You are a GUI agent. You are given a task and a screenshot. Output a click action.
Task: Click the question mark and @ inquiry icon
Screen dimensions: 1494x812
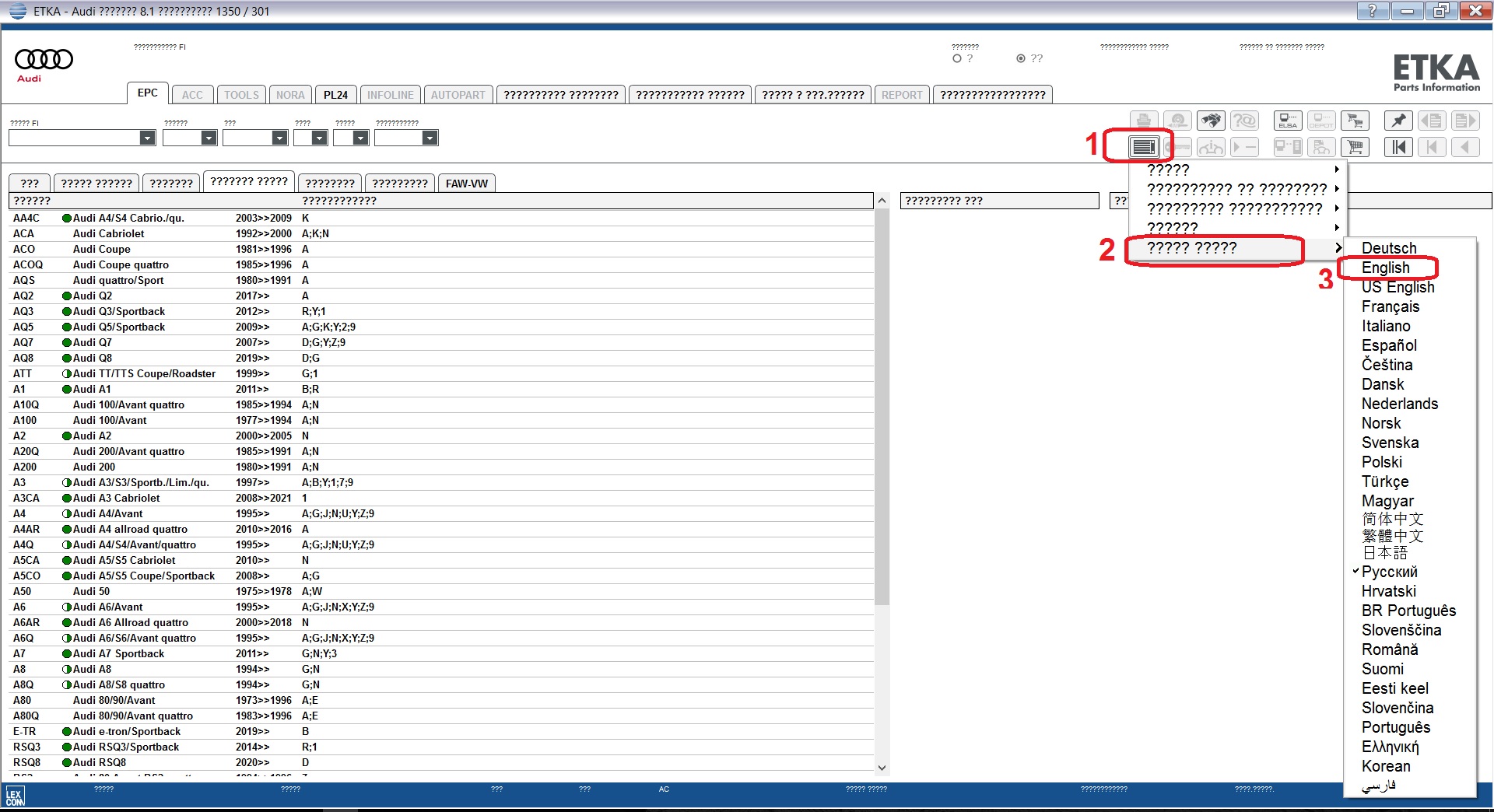[x=1244, y=121]
